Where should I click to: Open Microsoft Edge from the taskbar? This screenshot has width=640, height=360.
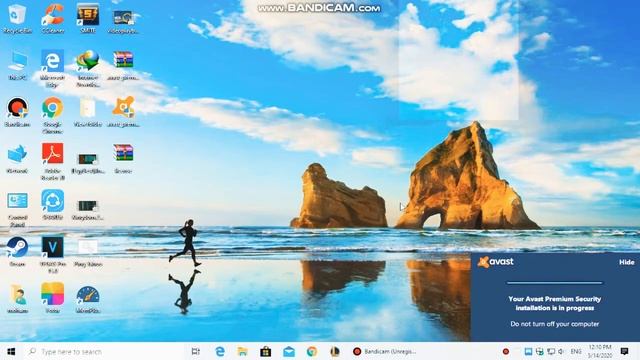pyautogui.click(x=220, y=351)
